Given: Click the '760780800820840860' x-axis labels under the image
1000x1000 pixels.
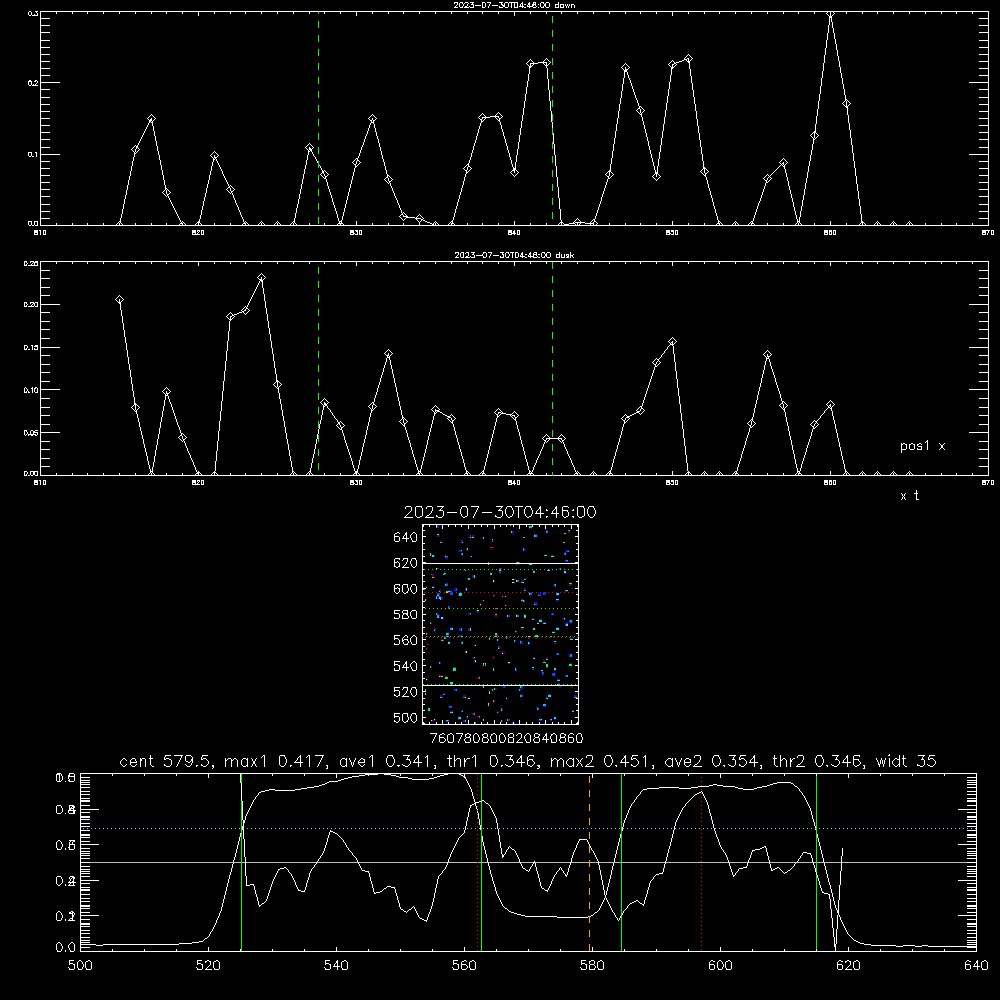Looking at the screenshot, I should pyautogui.click(x=506, y=738).
